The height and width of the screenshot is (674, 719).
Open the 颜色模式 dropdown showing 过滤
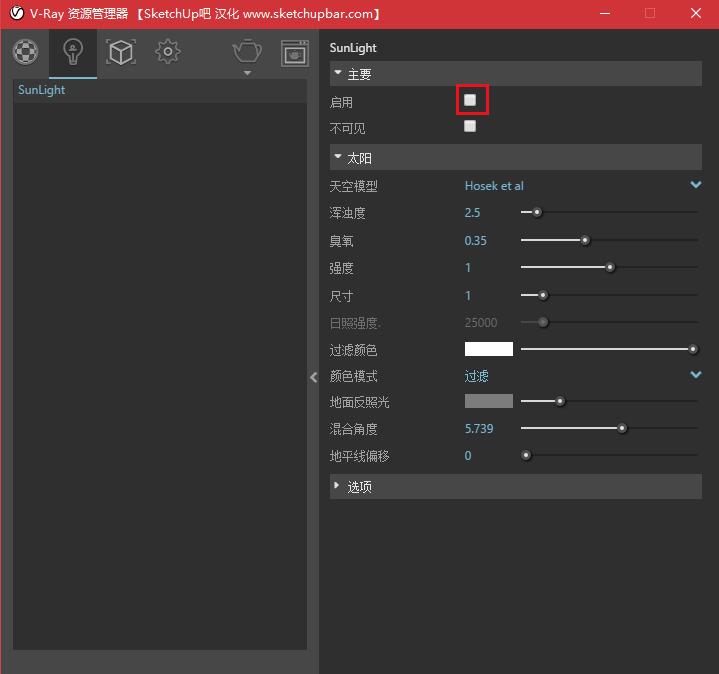(x=583, y=376)
